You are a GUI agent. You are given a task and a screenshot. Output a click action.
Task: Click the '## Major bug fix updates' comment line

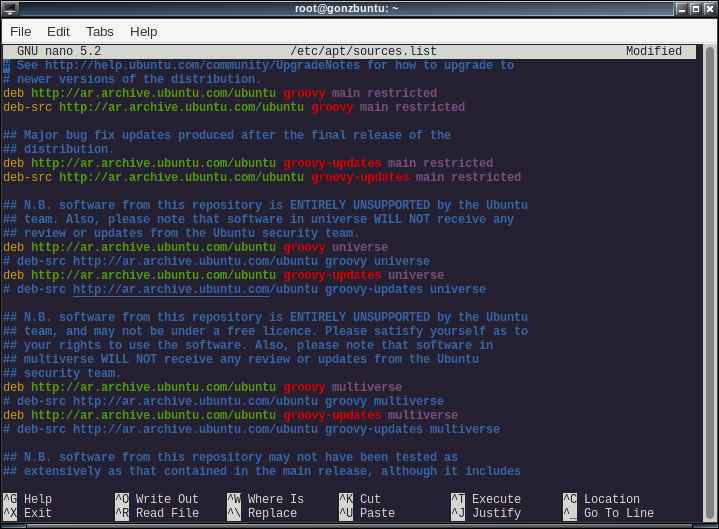227,135
